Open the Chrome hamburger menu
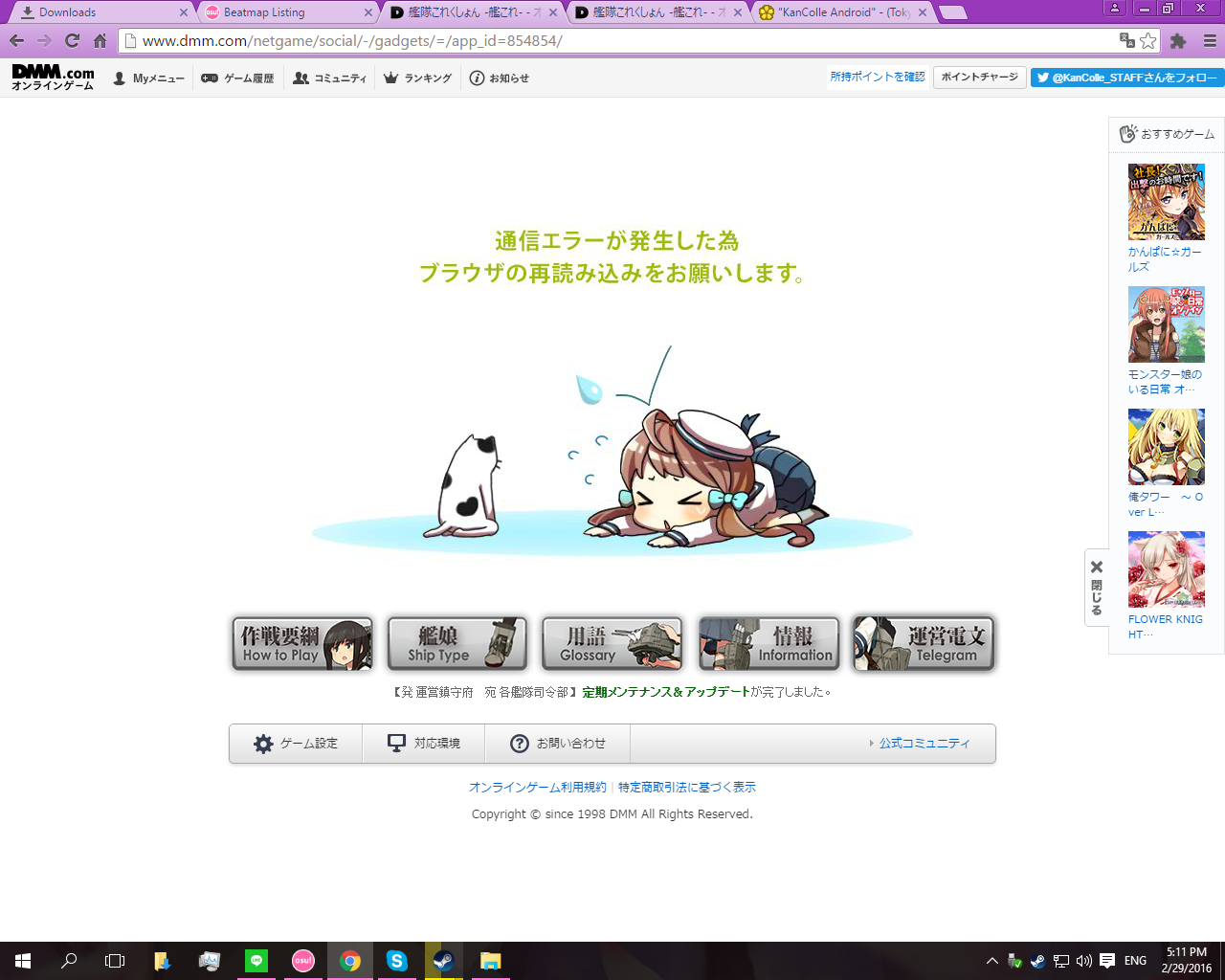1225x980 pixels. (1210, 40)
